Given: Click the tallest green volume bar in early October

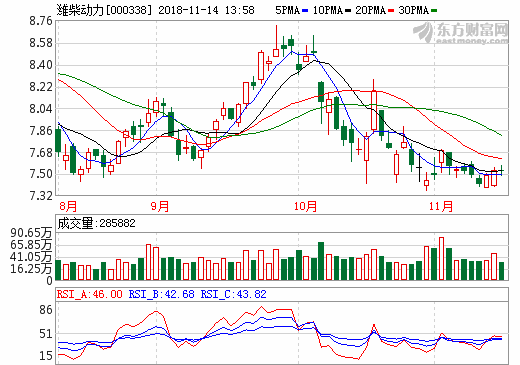Looking at the screenshot, I should 321,261.
